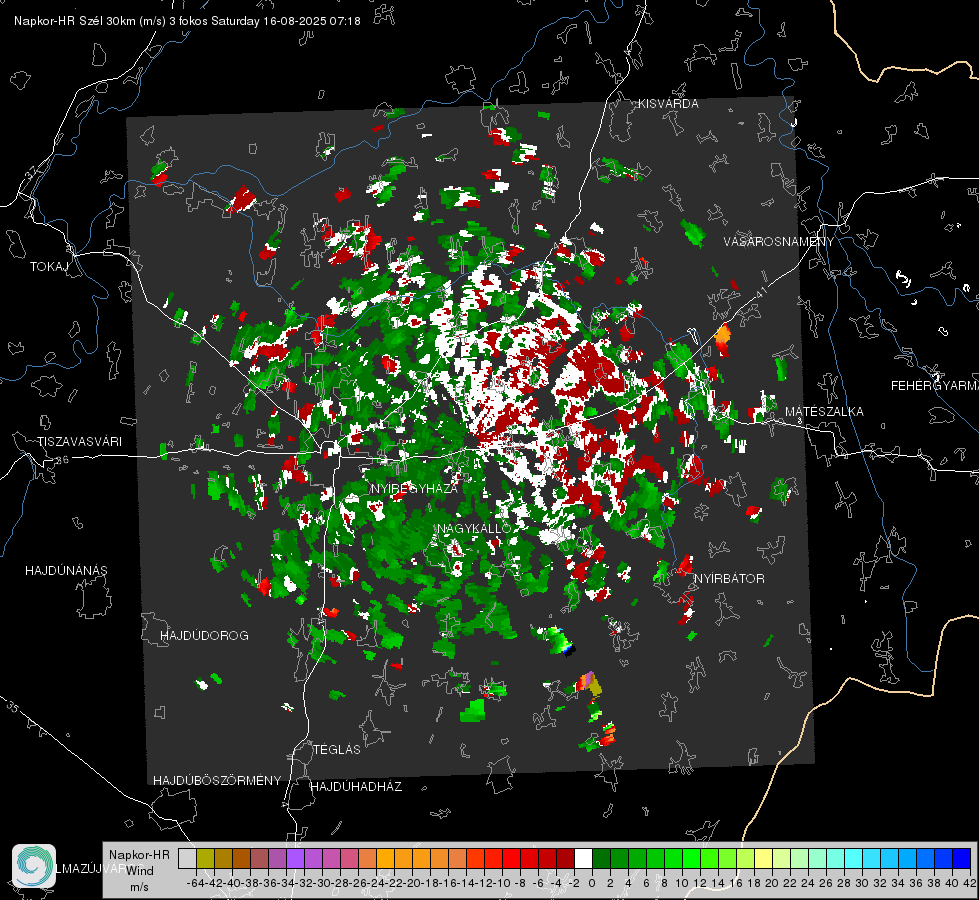The width and height of the screenshot is (979, 900).
Task: Click the legend value '-10'
Action: click(501, 883)
